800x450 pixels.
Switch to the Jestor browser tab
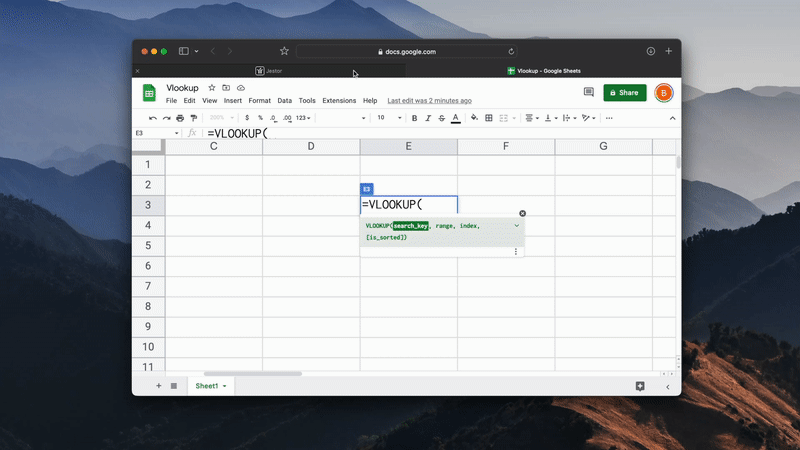click(x=269, y=71)
